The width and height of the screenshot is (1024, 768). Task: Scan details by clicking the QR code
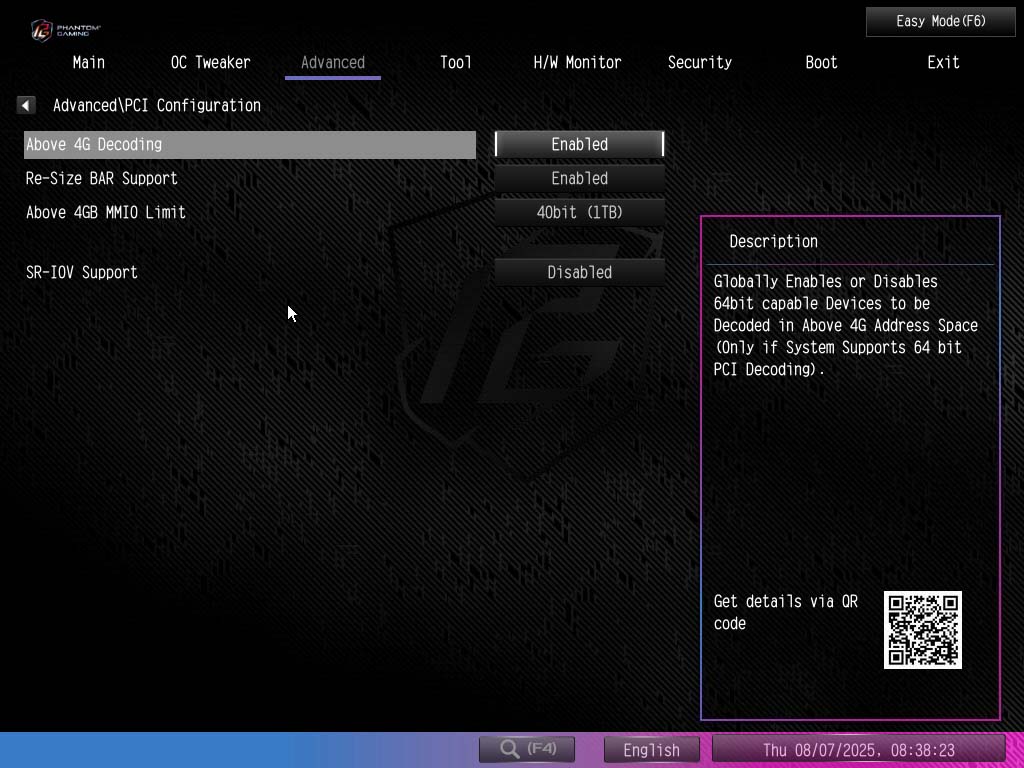(922, 630)
